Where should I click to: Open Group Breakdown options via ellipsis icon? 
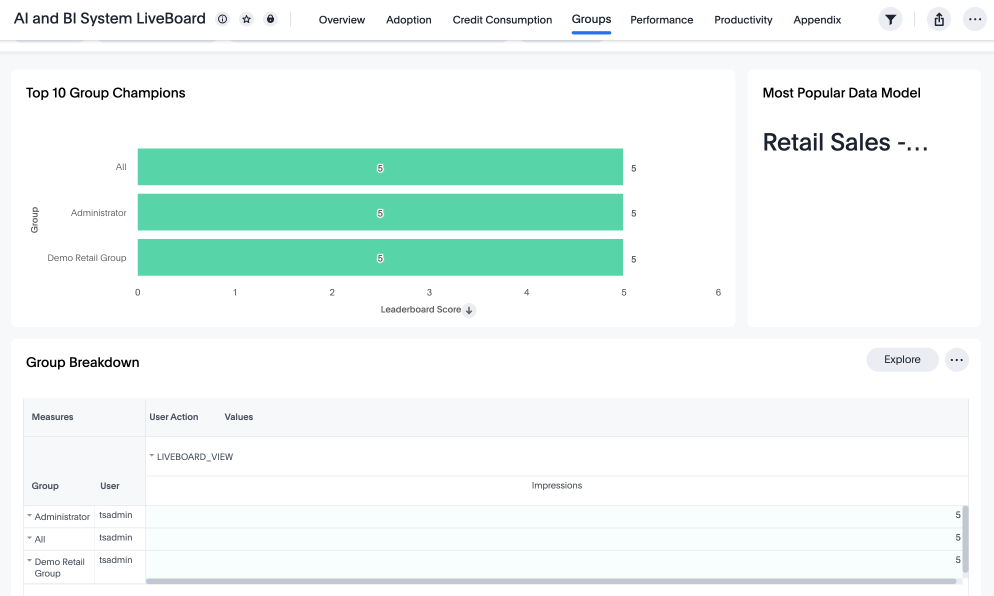tap(956, 359)
